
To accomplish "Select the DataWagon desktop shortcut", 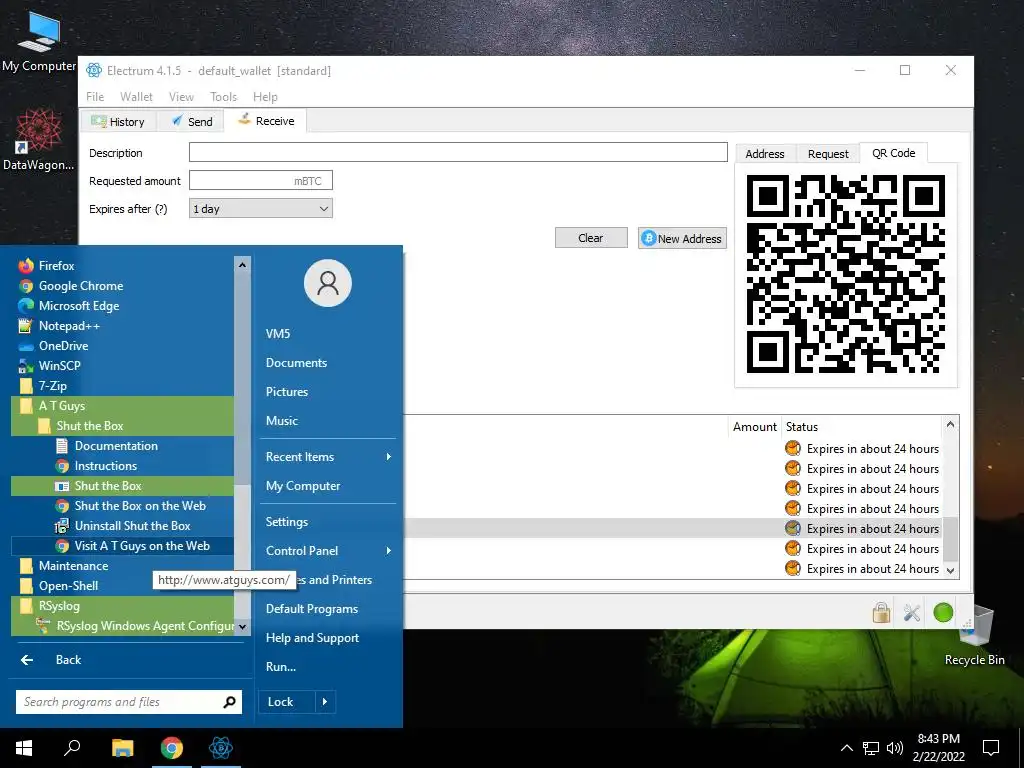I will pyautogui.click(x=39, y=140).
